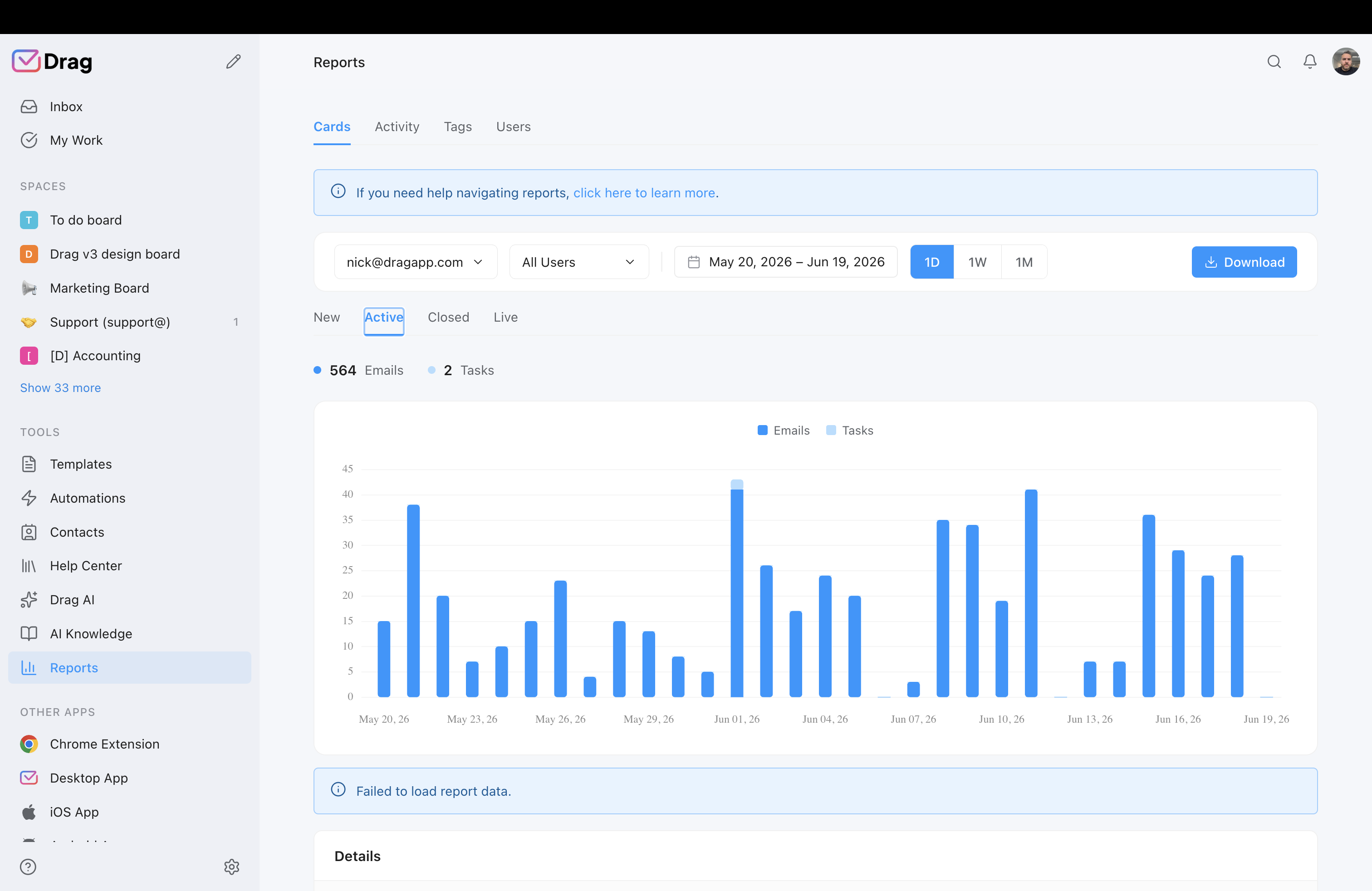
Task: Toggle the Tasks legend series
Action: coord(850,431)
